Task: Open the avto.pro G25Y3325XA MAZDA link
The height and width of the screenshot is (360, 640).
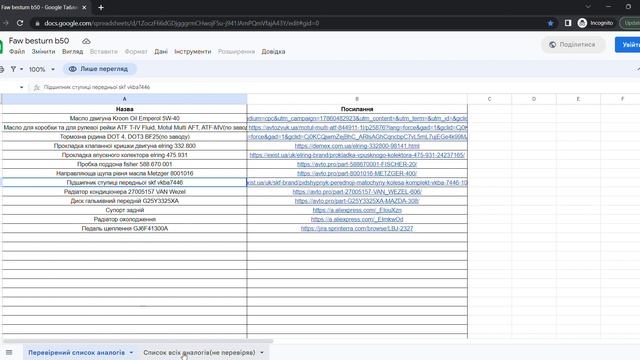Action: [357, 201]
